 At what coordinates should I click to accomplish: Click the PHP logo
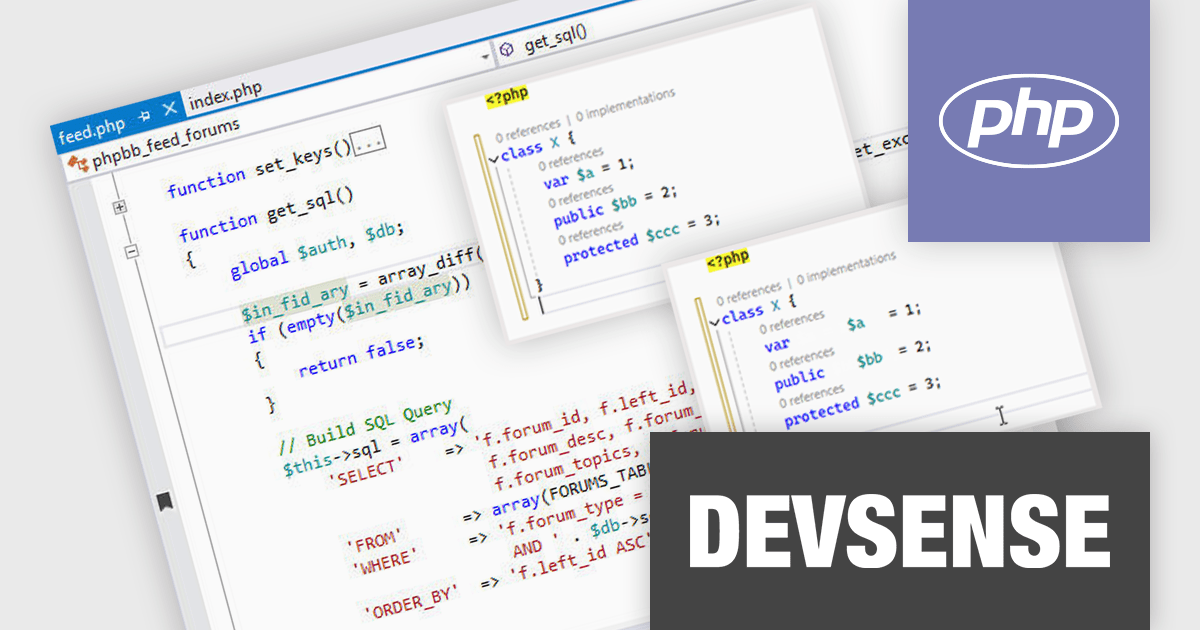[x=1028, y=120]
